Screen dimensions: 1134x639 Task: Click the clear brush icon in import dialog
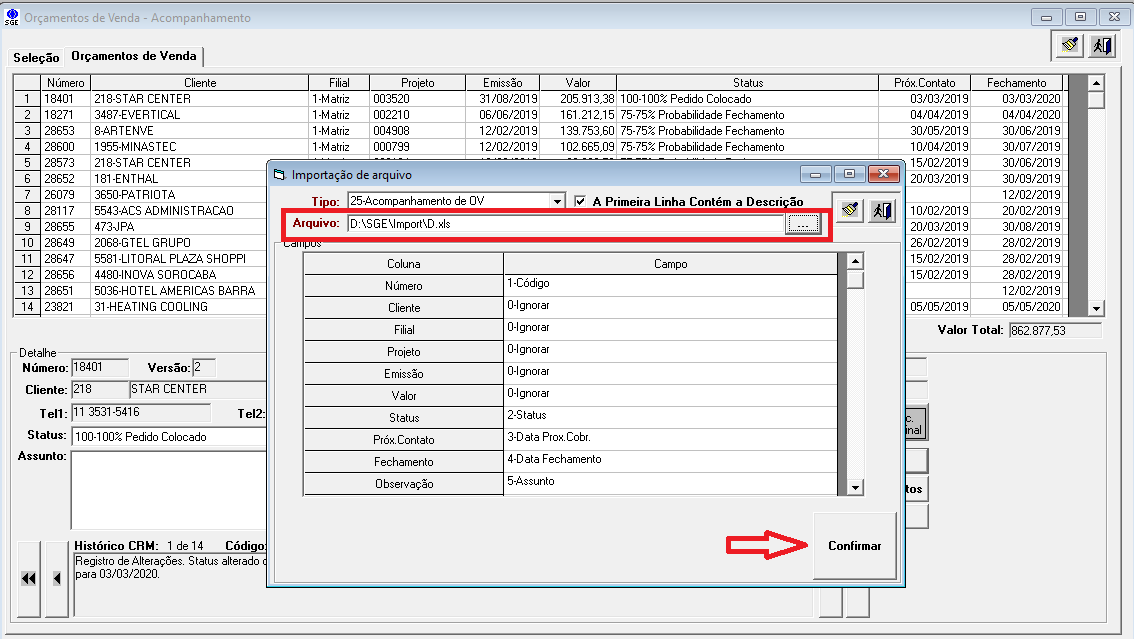pyautogui.click(x=849, y=211)
